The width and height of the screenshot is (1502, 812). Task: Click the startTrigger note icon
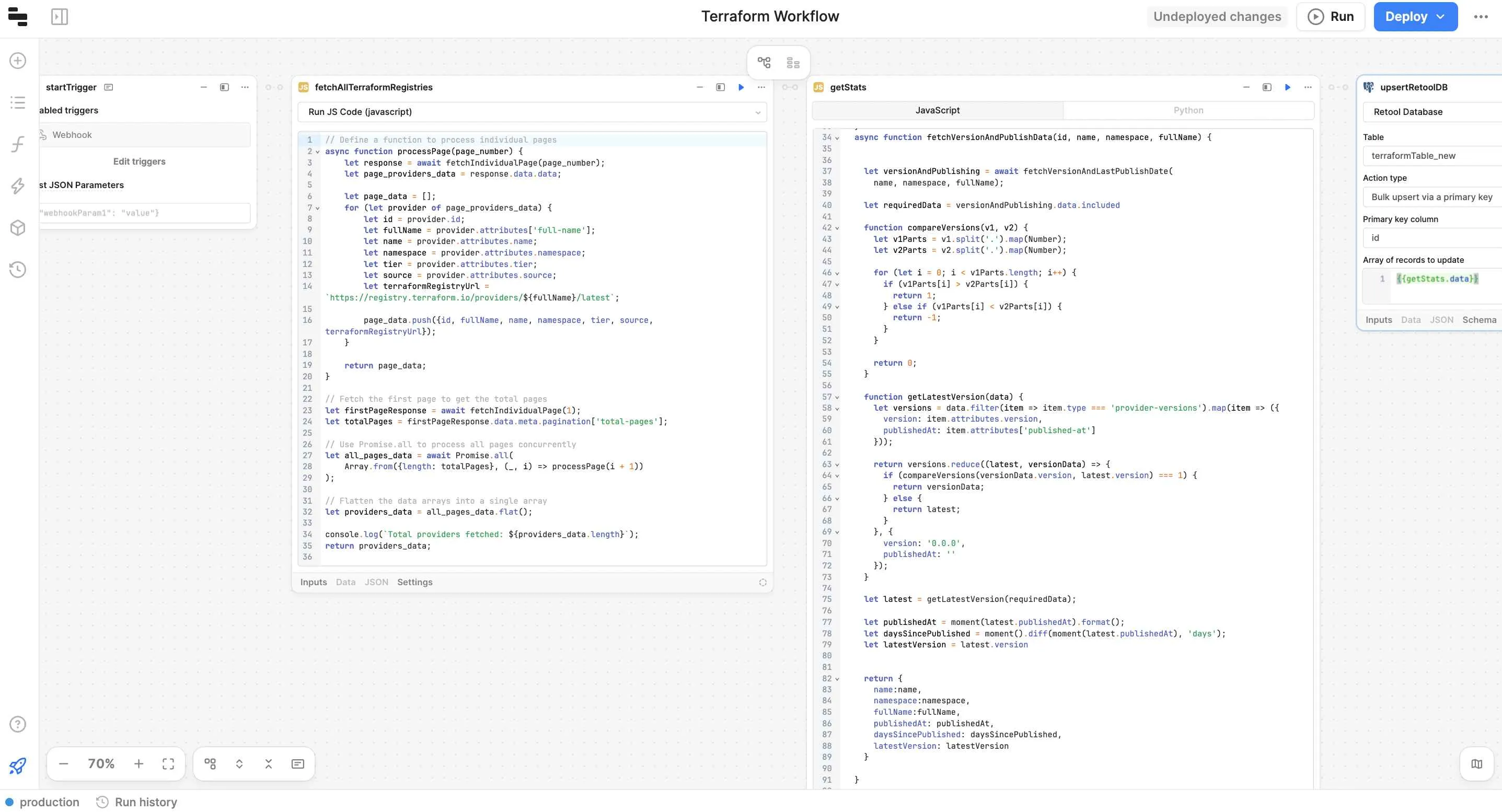click(109, 87)
